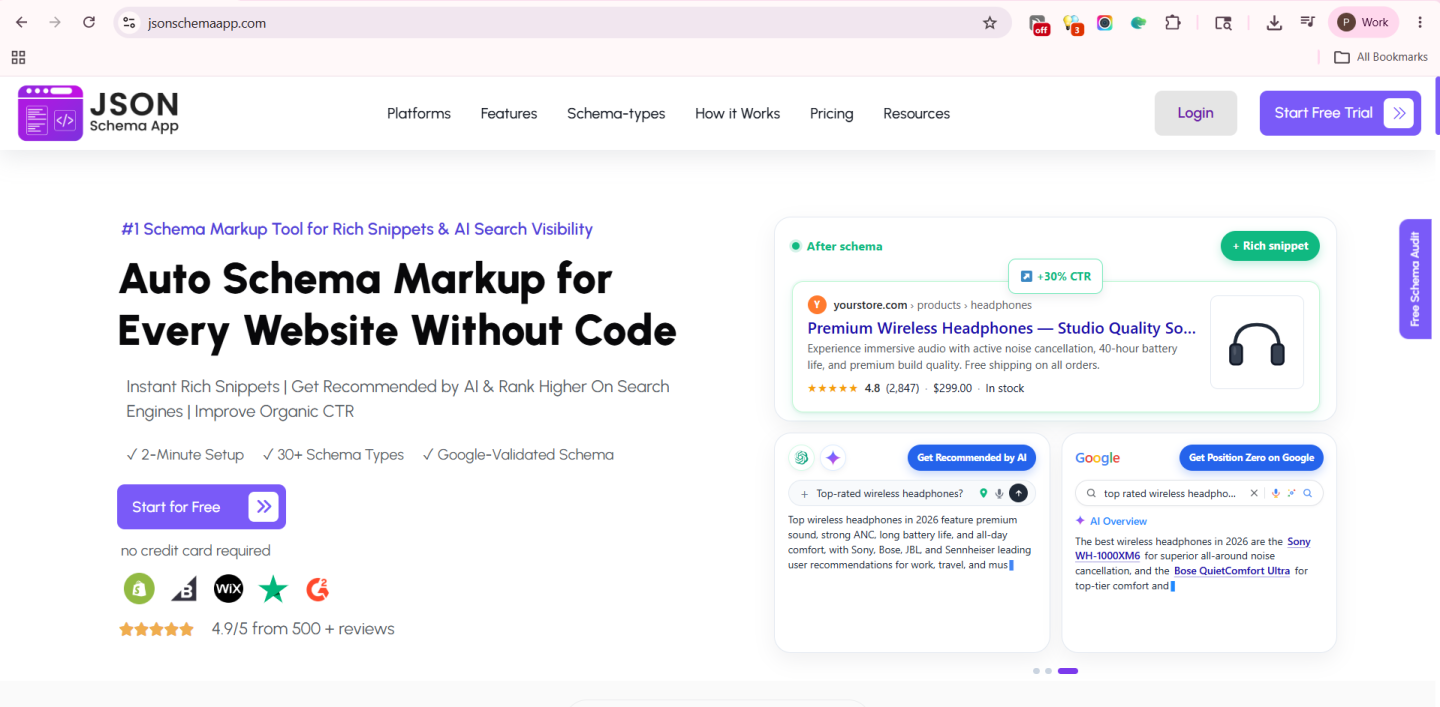1440x707 pixels.
Task: Open the media controls music icon
Action: coord(1307,22)
